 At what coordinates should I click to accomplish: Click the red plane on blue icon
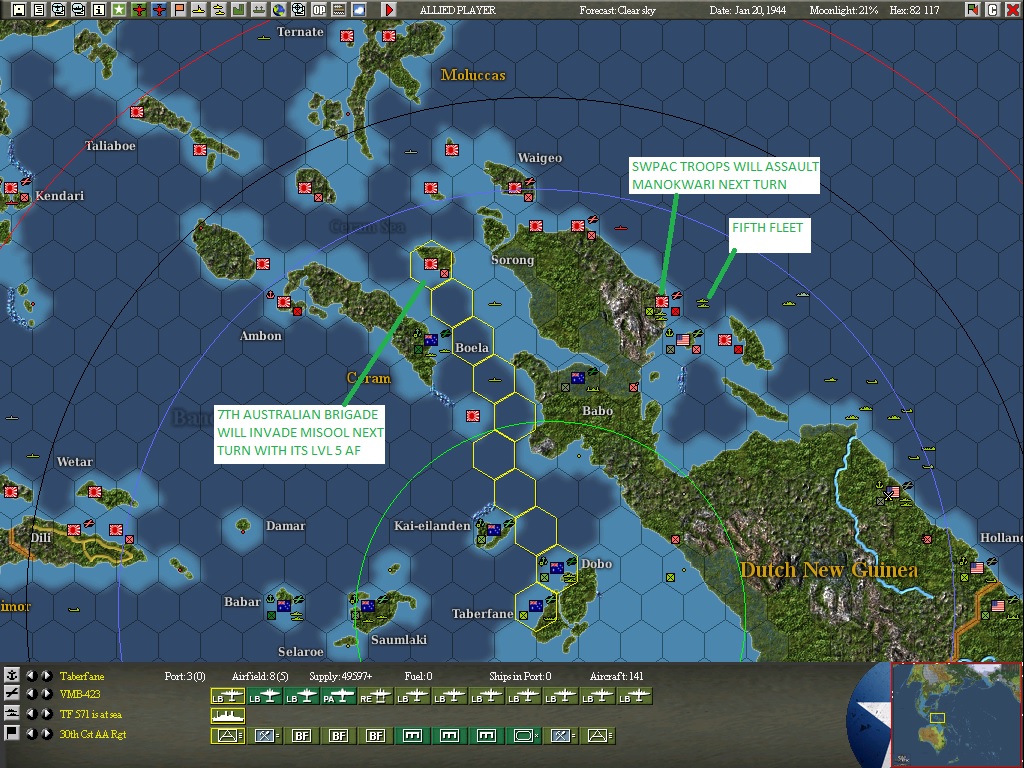(x=159, y=9)
